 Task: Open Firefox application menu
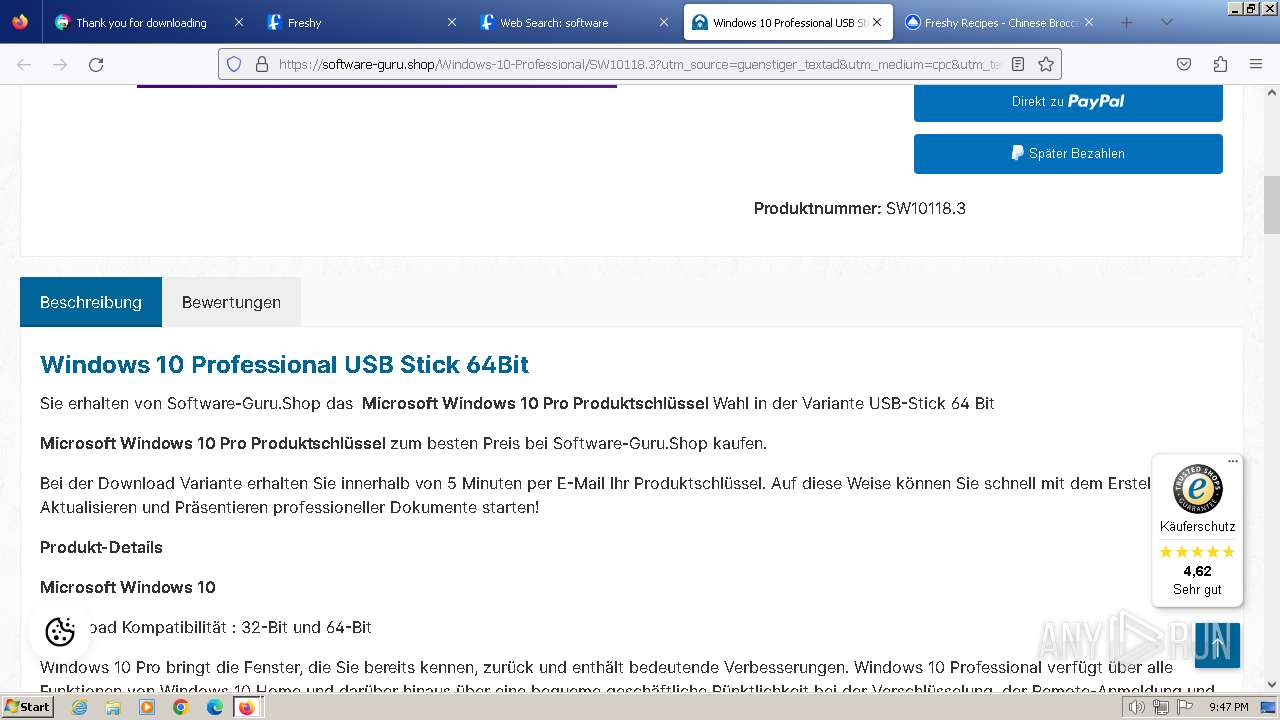click(1256, 64)
